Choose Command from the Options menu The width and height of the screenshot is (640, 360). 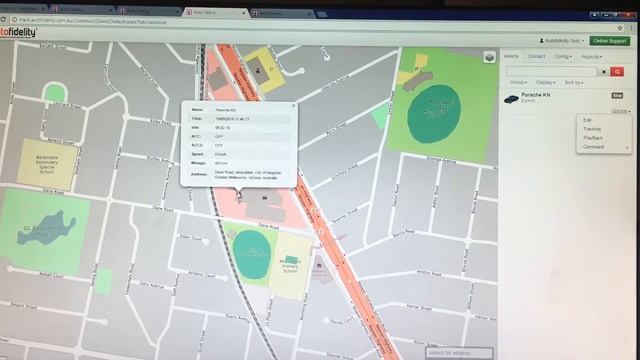click(x=593, y=147)
